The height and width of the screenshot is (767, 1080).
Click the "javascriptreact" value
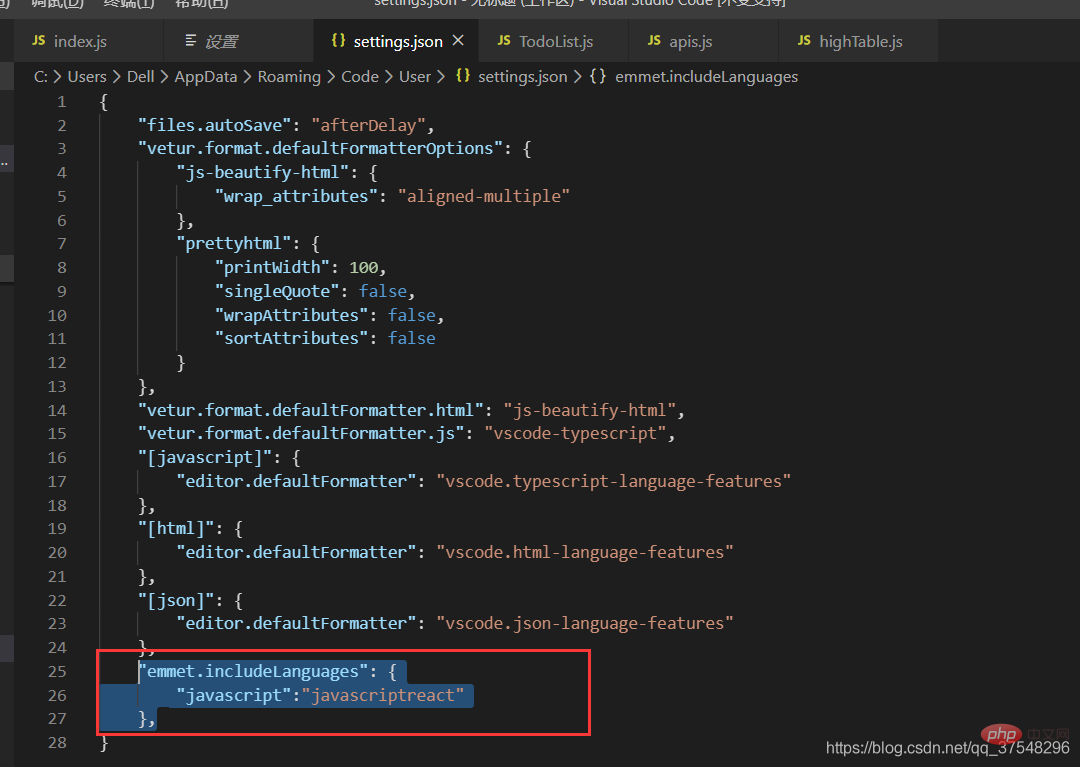(383, 695)
